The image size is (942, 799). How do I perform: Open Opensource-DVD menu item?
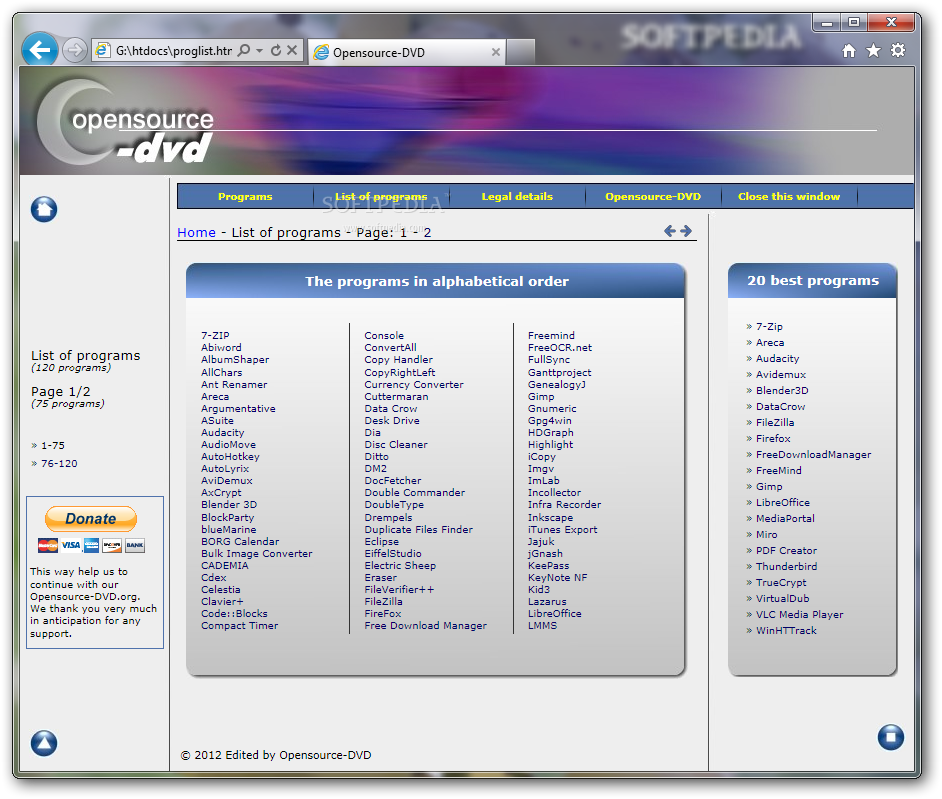pos(653,196)
